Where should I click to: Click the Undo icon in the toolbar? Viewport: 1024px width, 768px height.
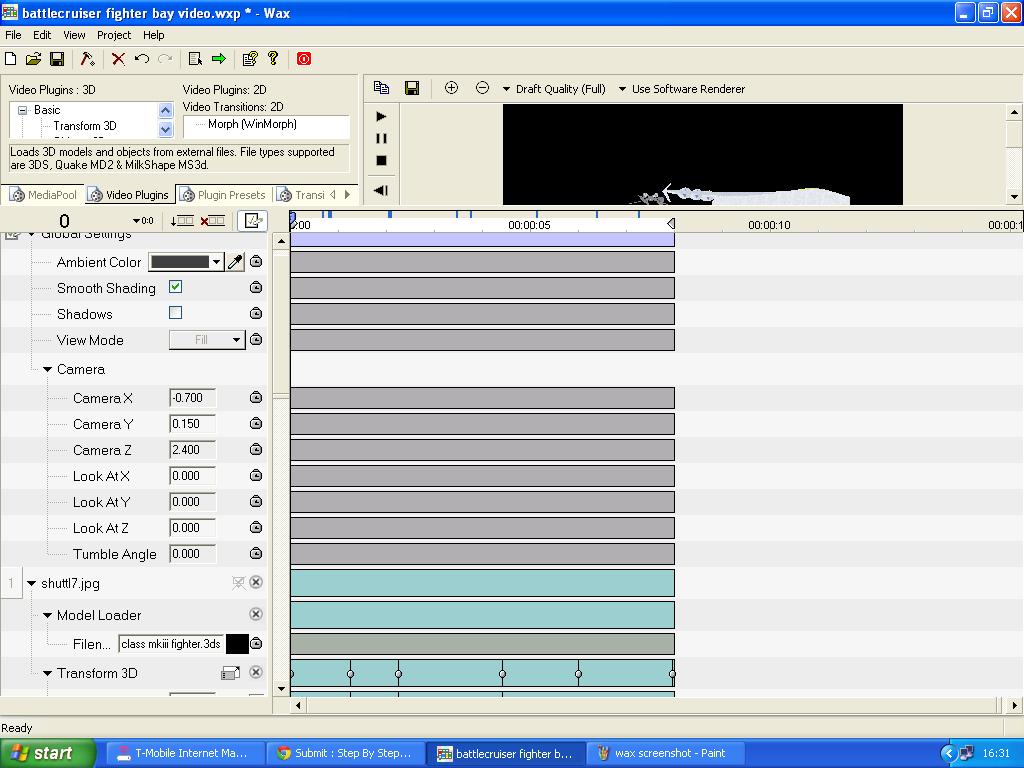coord(140,58)
